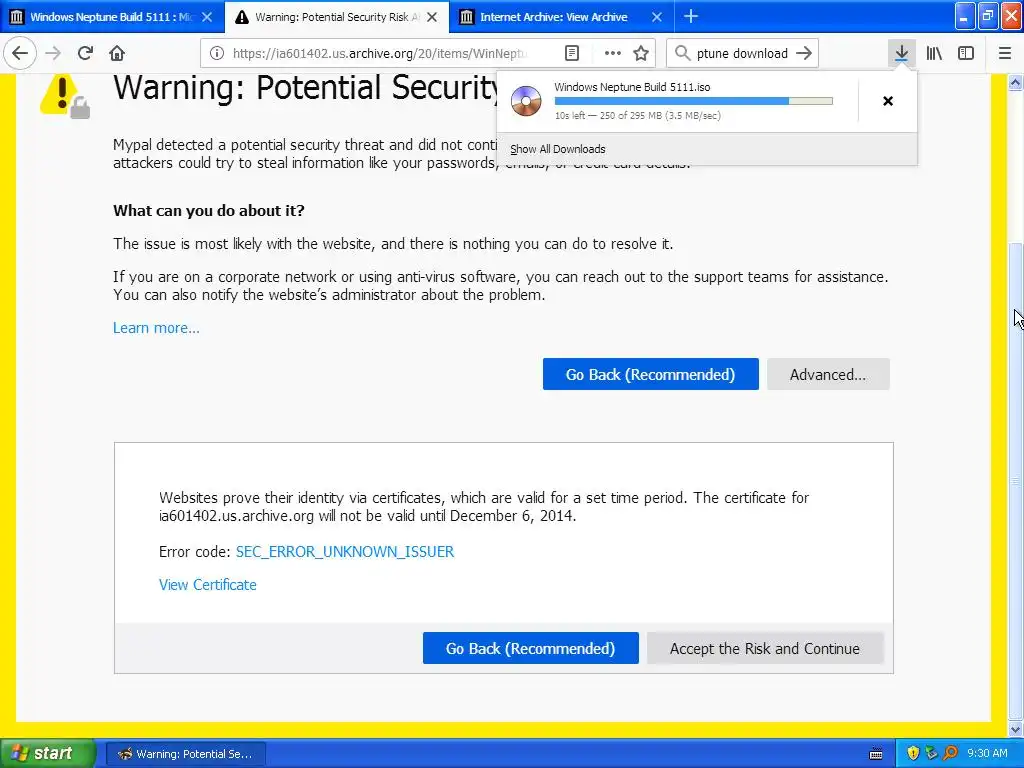Reload the current page
Viewport: 1024px width, 768px height.
click(85, 53)
